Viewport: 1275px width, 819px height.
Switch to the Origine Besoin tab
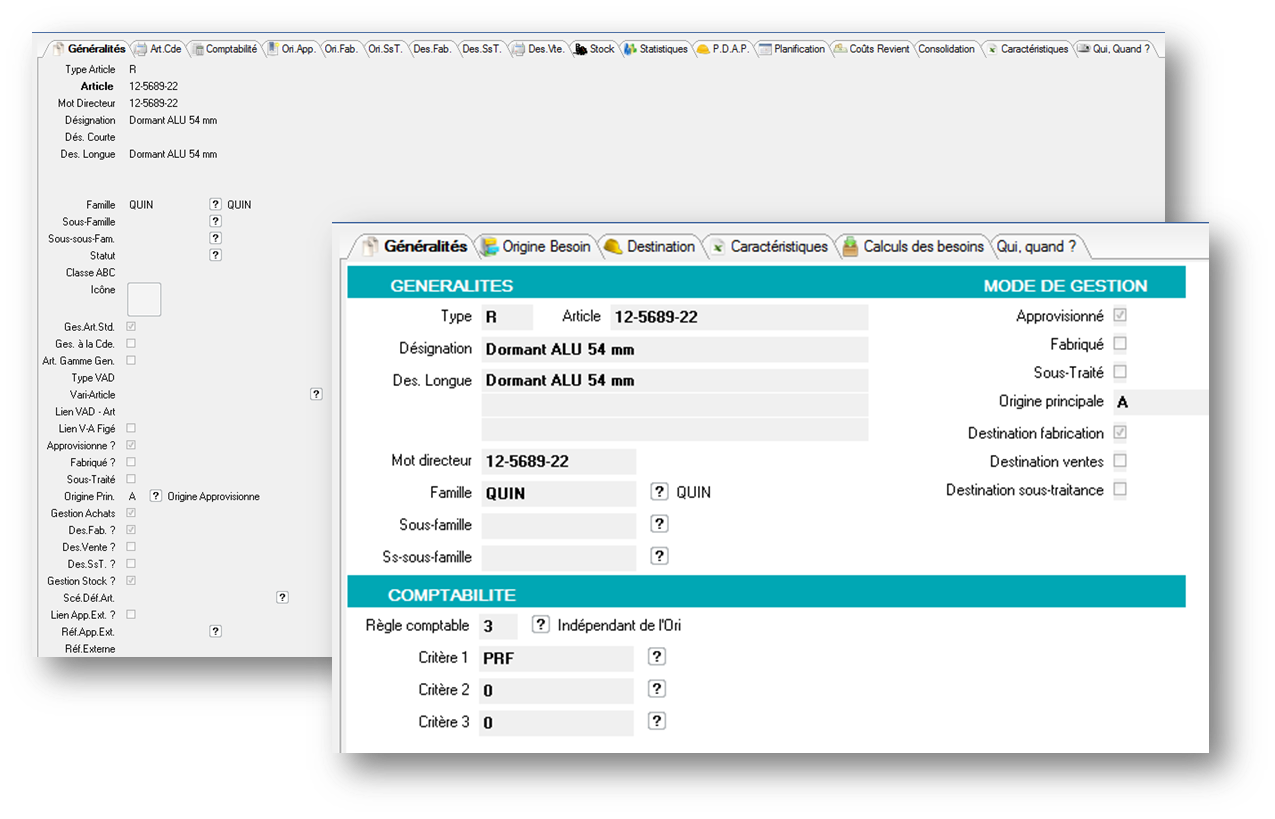[x=536, y=247]
